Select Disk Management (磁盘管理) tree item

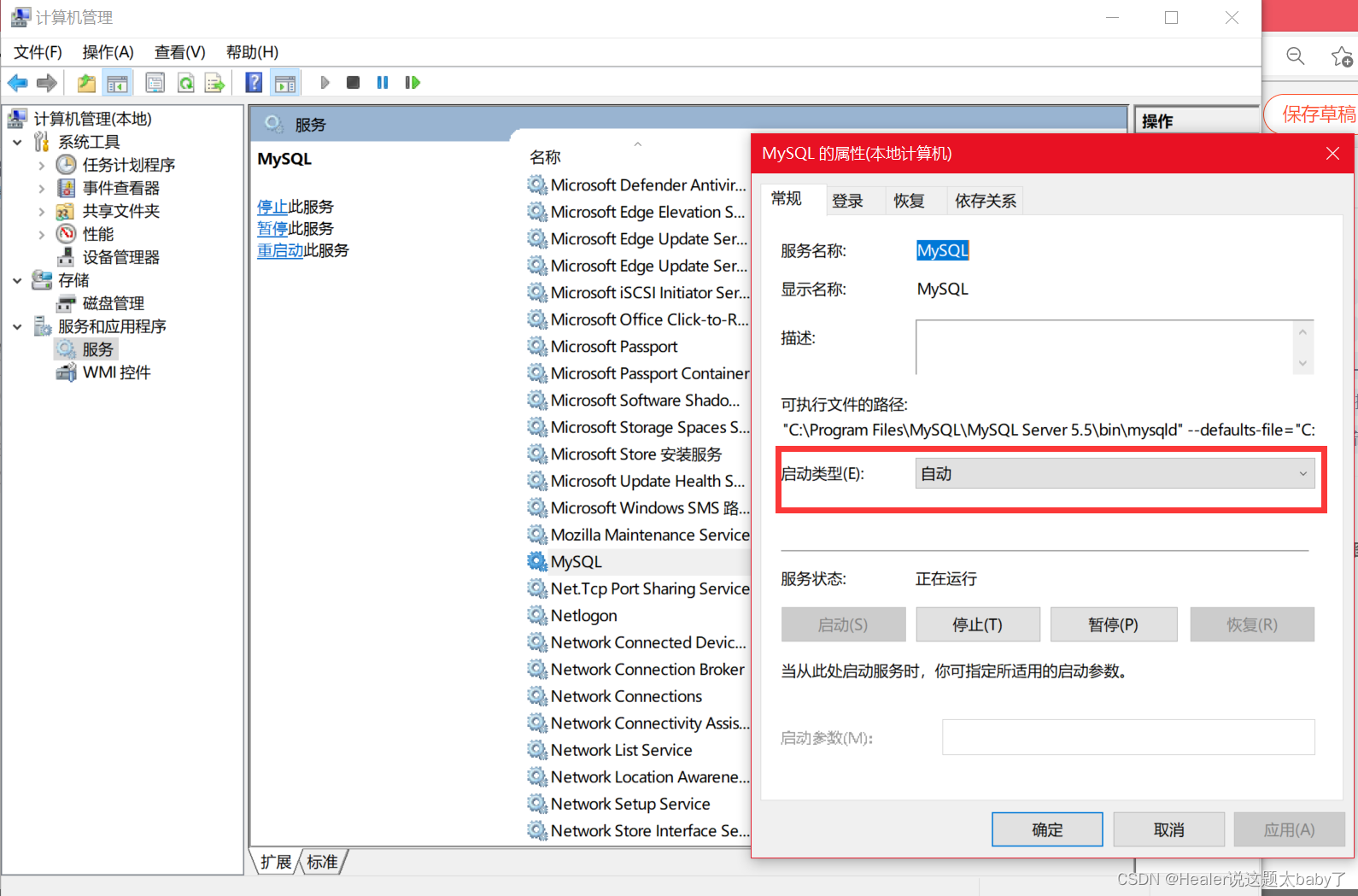point(113,303)
